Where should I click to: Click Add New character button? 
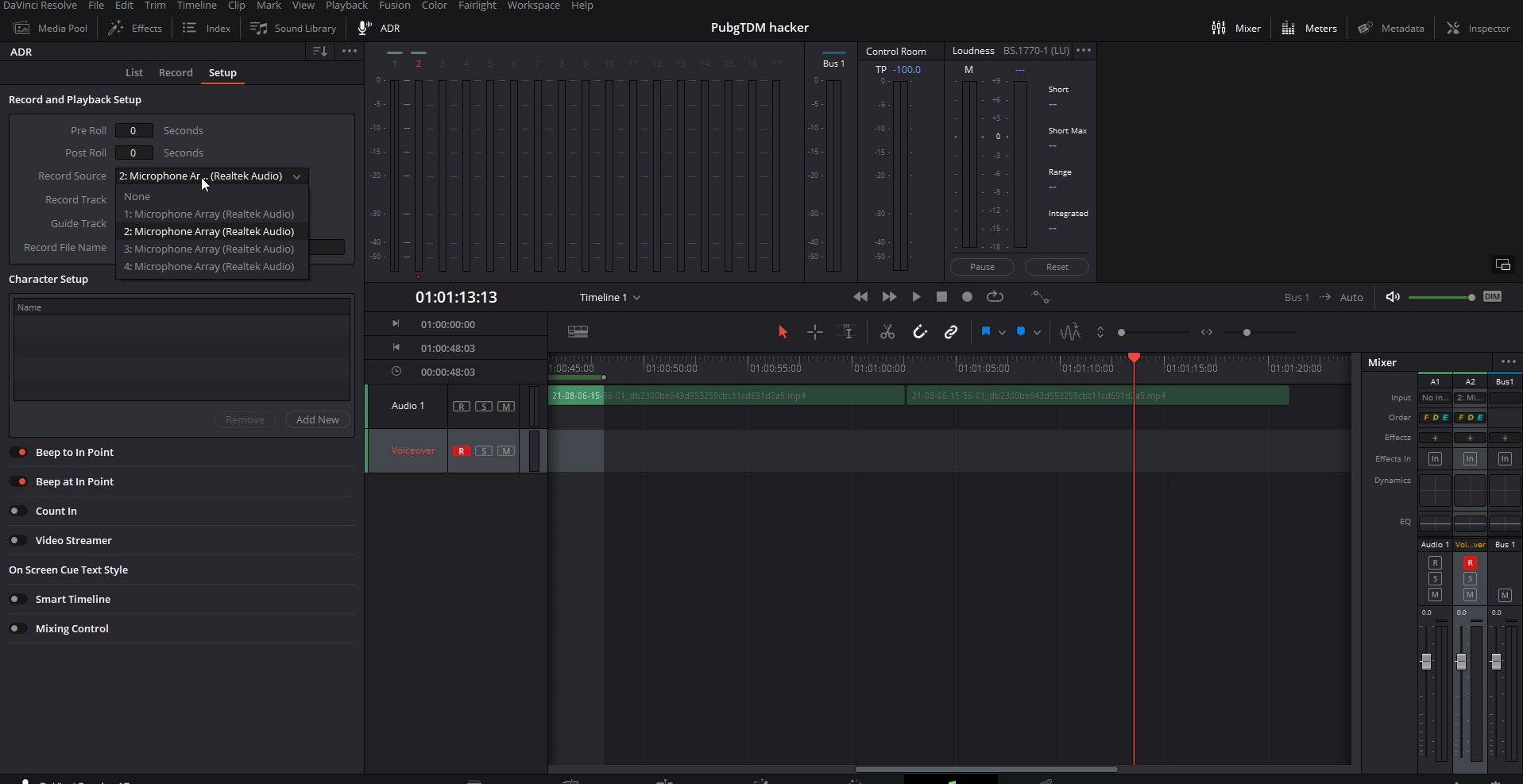318,419
